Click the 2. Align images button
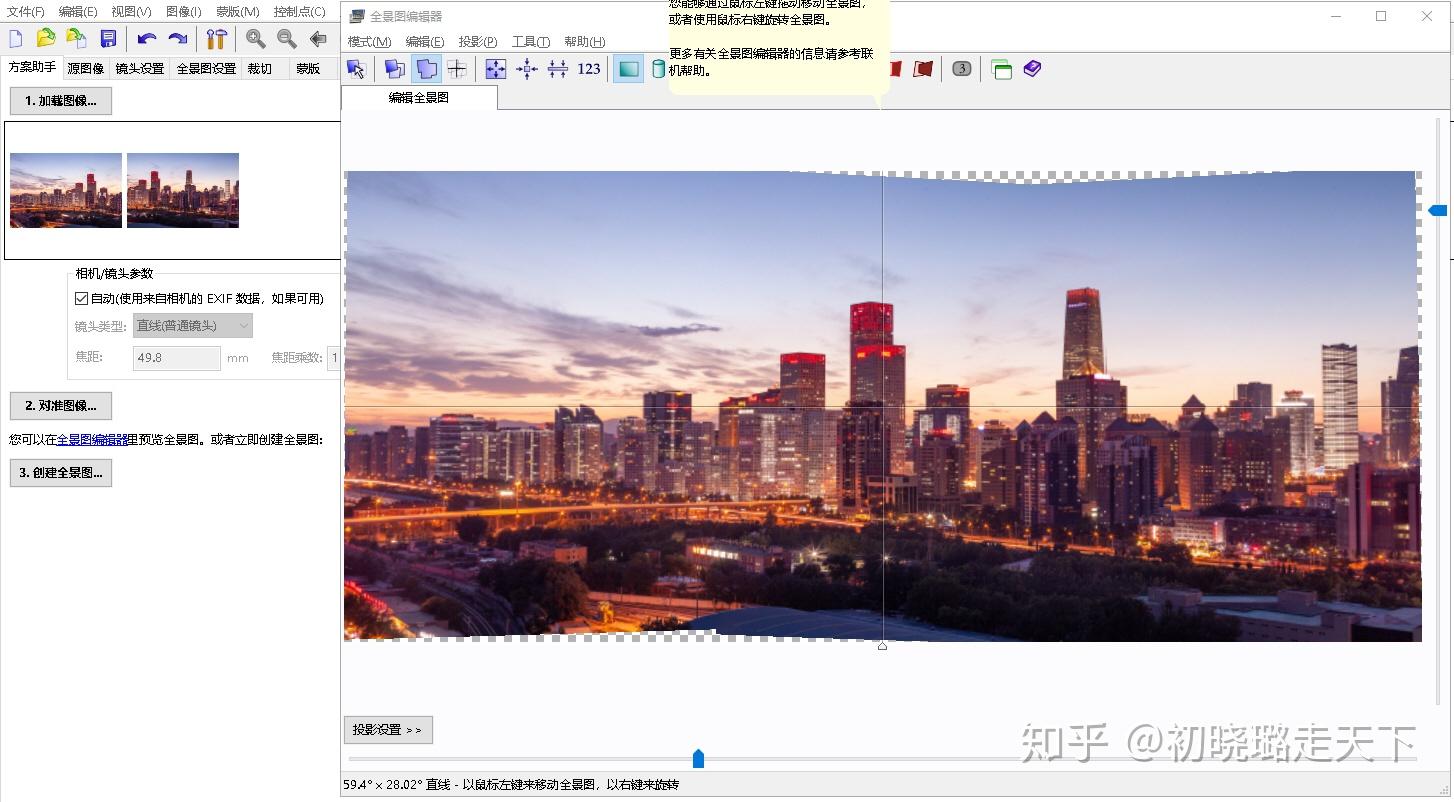The width and height of the screenshot is (1454, 802). (61, 406)
